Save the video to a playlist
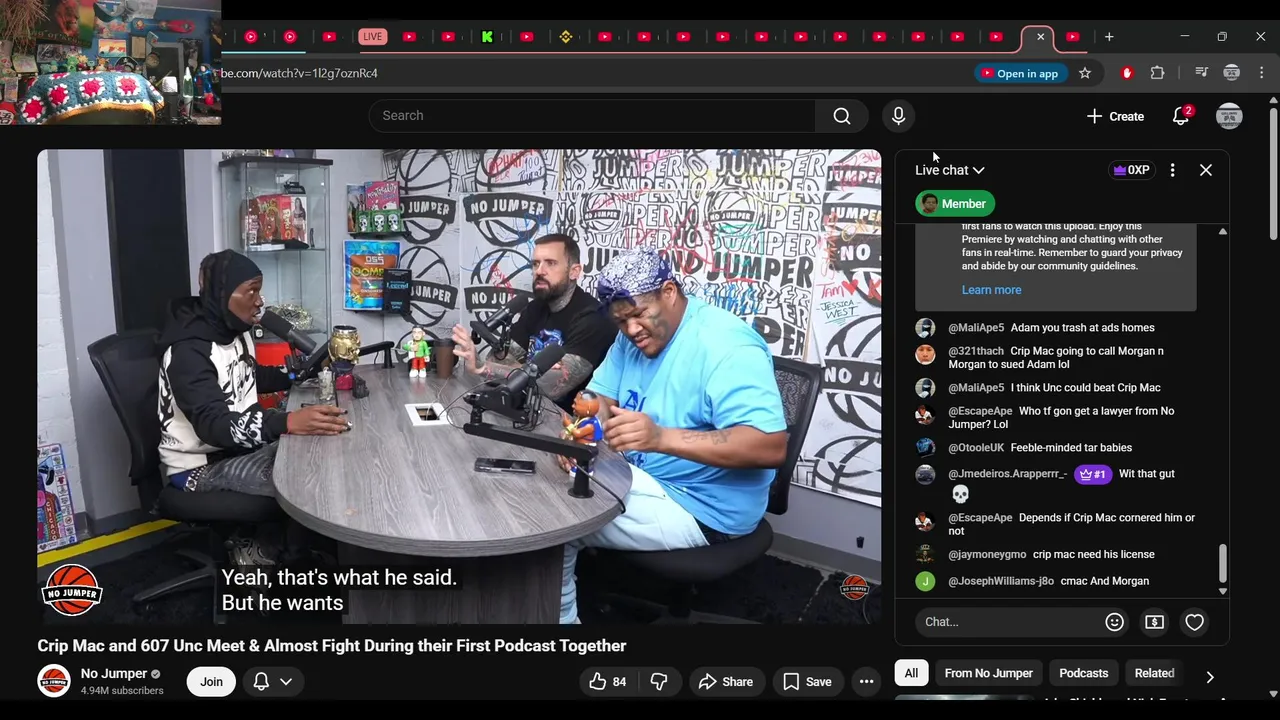This screenshot has width=1280, height=720. (807, 682)
